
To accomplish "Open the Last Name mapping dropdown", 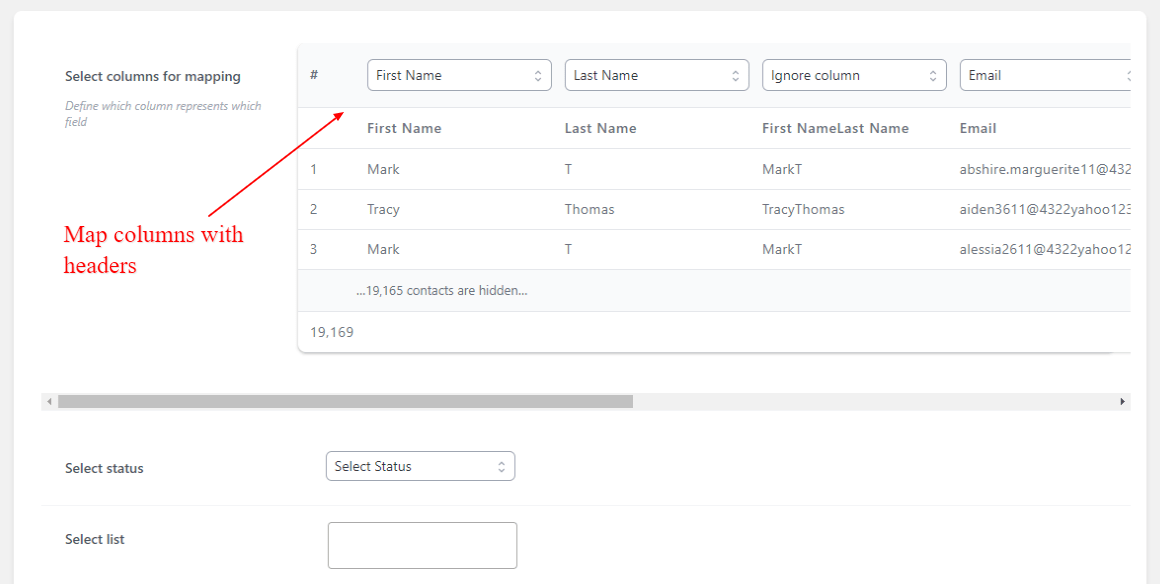I will [x=657, y=75].
